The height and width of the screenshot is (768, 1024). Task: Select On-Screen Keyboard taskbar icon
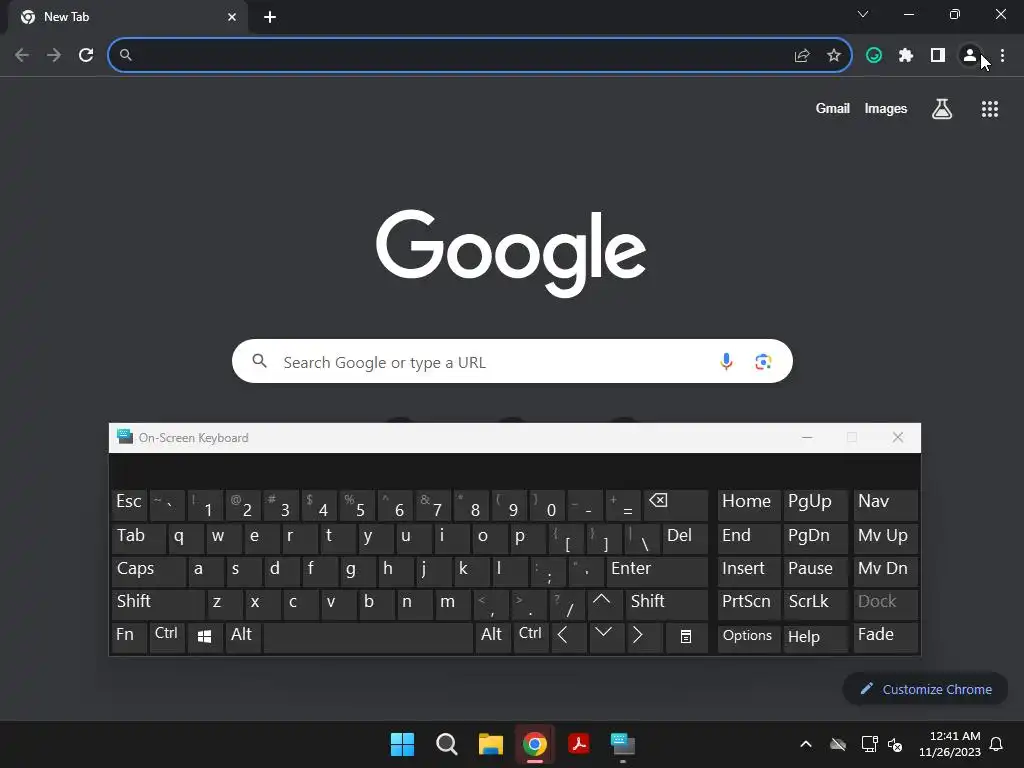623,744
